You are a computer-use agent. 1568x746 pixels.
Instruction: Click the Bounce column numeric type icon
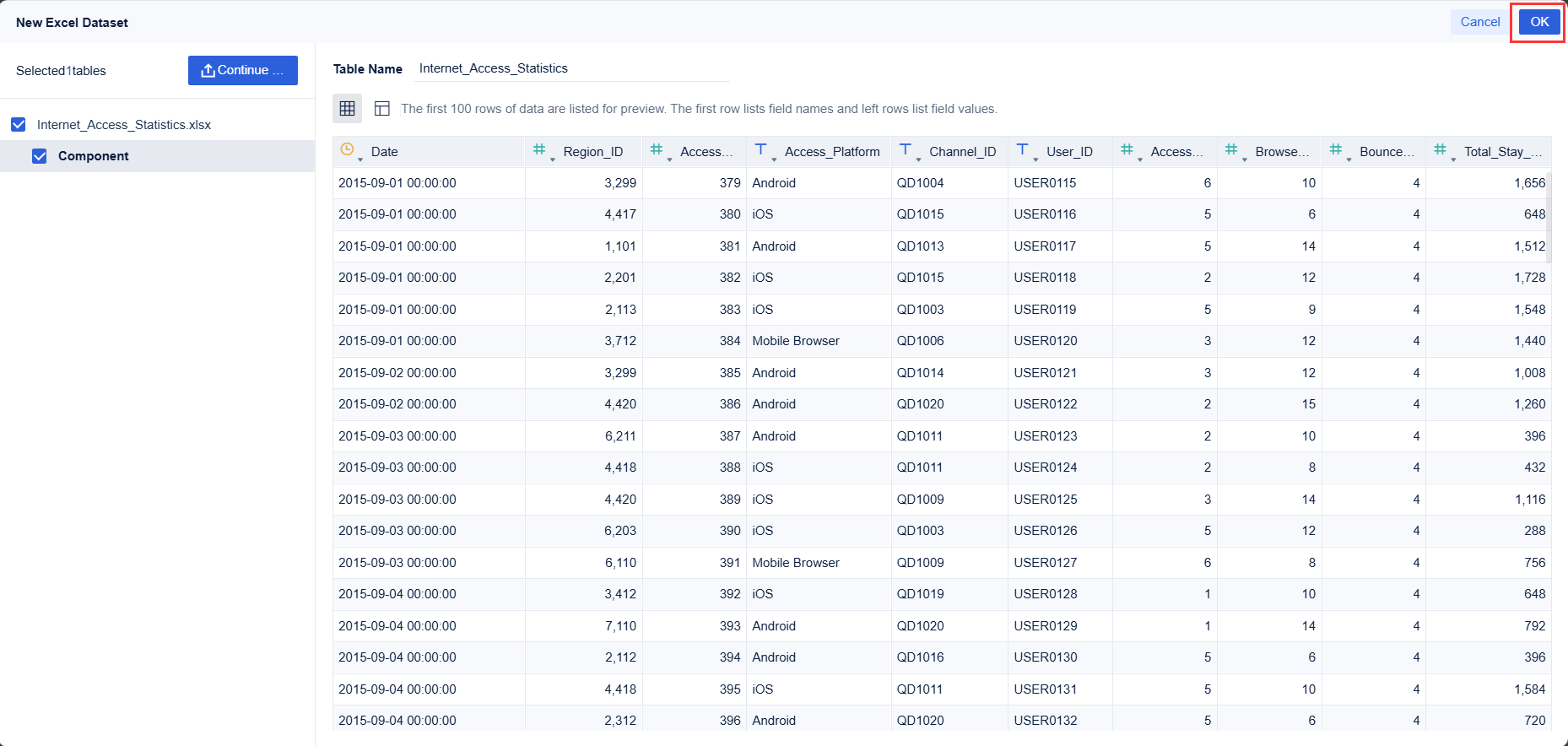click(1335, 150)
